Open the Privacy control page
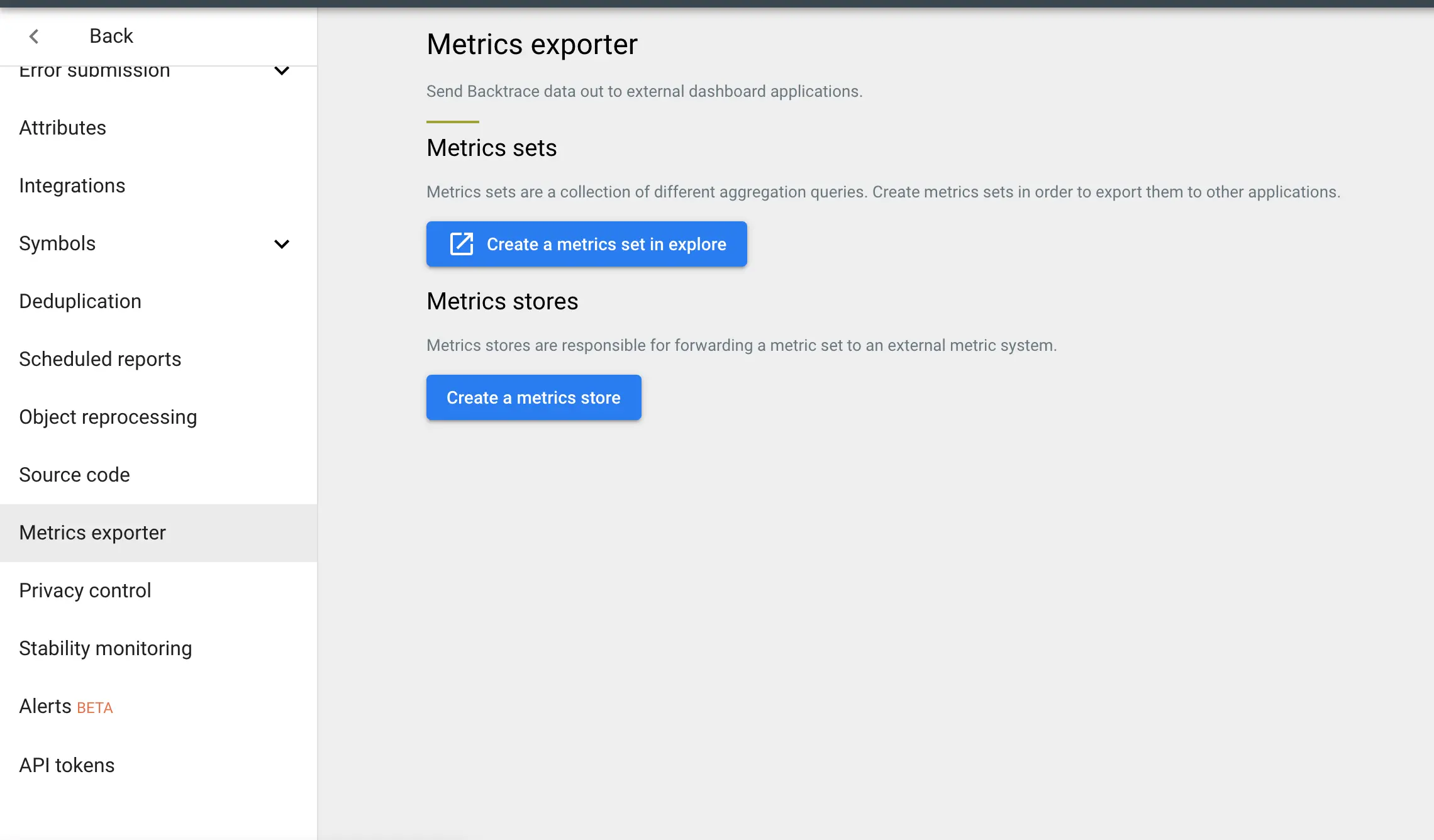 click(85, 590)
